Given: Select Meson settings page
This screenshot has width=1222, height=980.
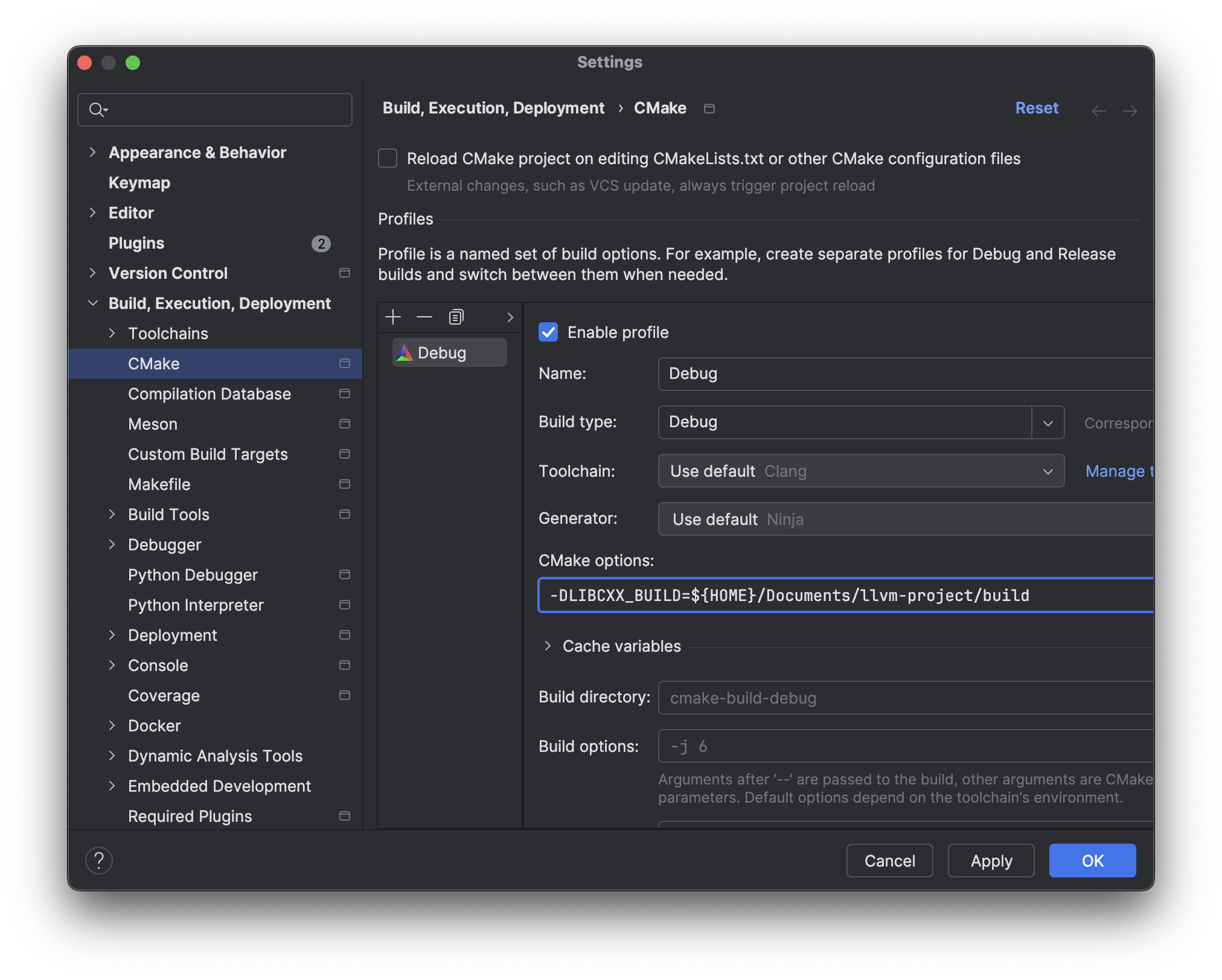Looking at the screenshot, I should pyautogui.click(x=153, y=424).
